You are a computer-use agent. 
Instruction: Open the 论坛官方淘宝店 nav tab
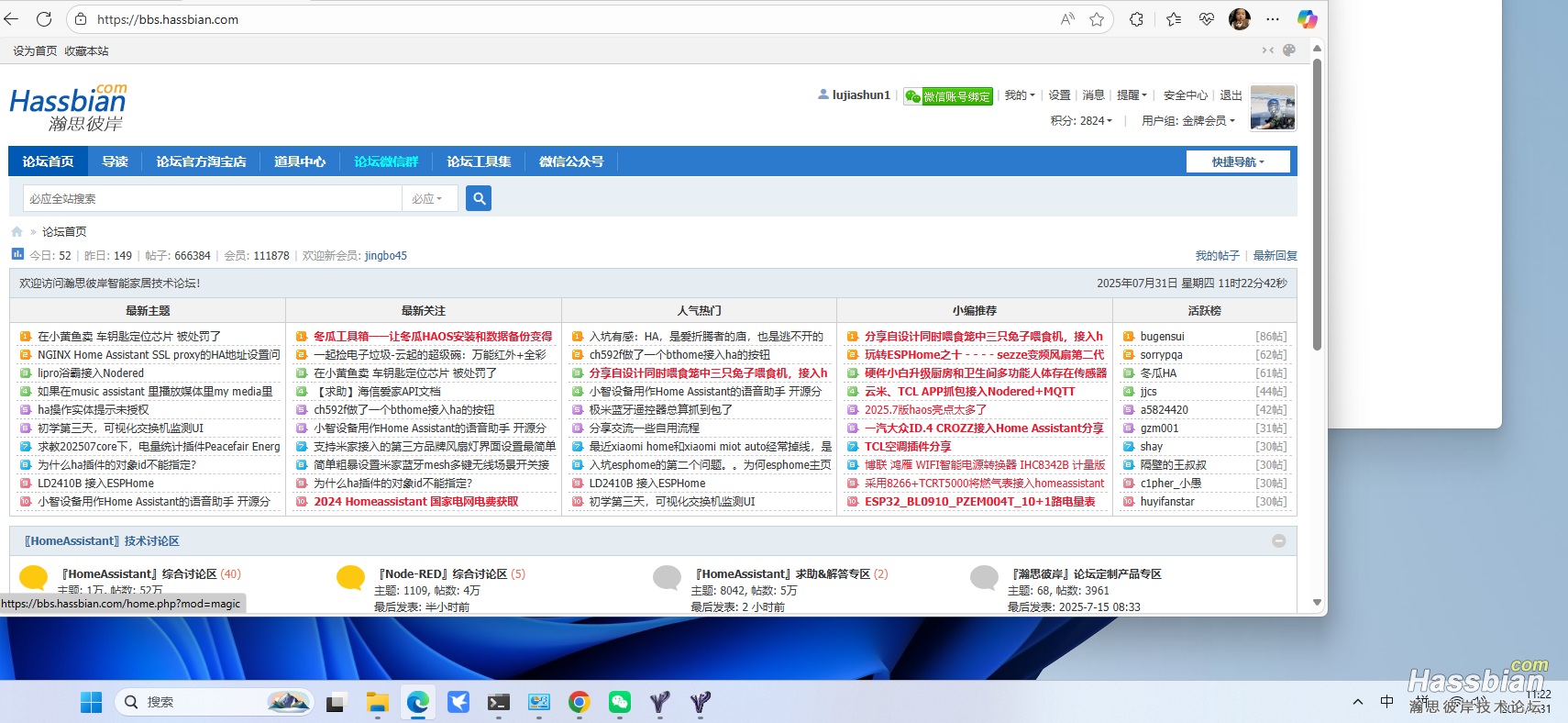click(201, 161)
